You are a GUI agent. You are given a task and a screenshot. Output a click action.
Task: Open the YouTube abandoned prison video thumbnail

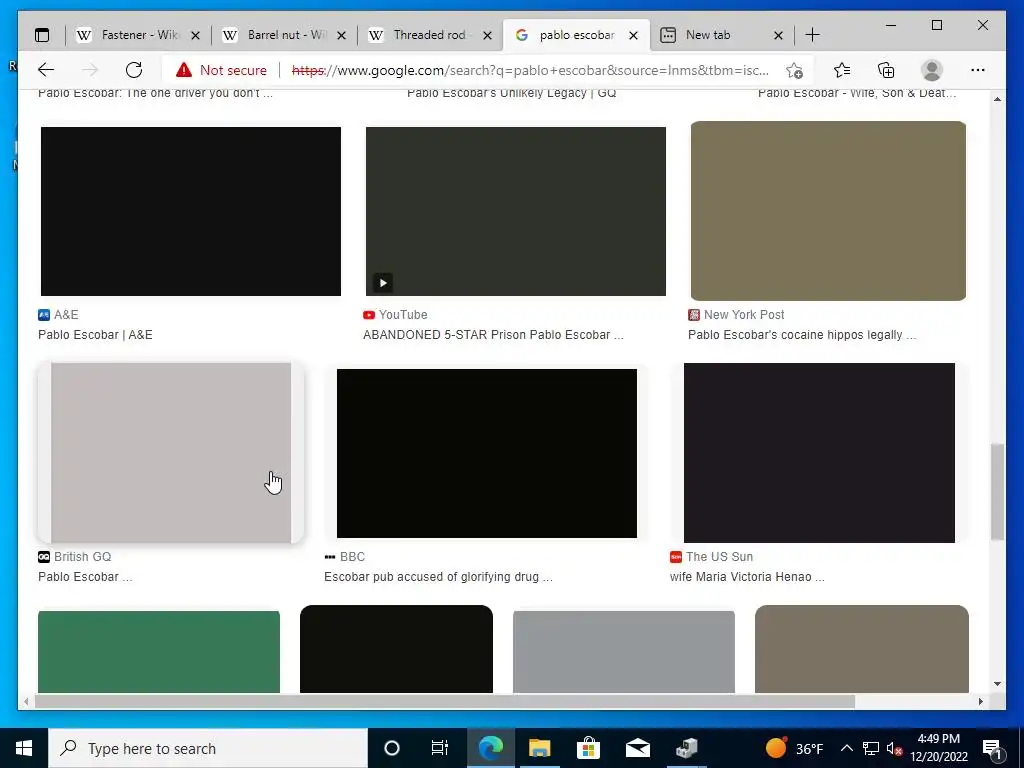pos(516,212)
